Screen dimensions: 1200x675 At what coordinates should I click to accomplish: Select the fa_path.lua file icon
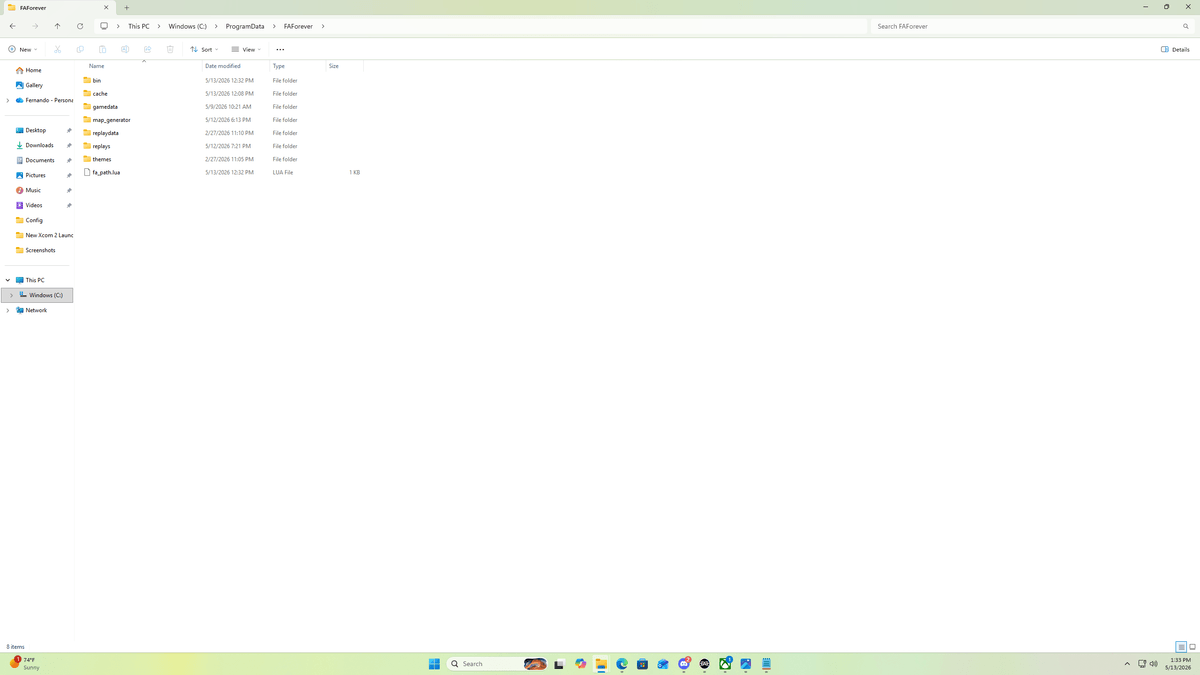pos(87,172)
